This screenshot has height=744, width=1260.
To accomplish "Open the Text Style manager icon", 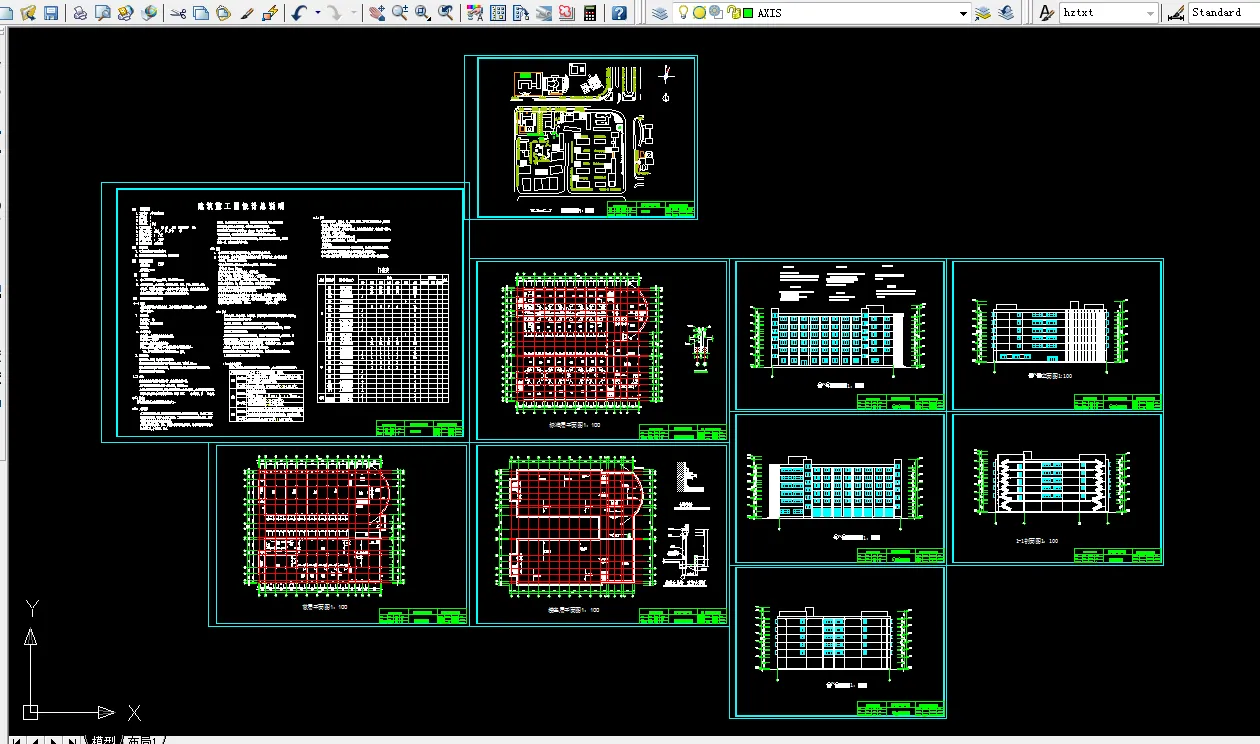I will coord(1046,13).
